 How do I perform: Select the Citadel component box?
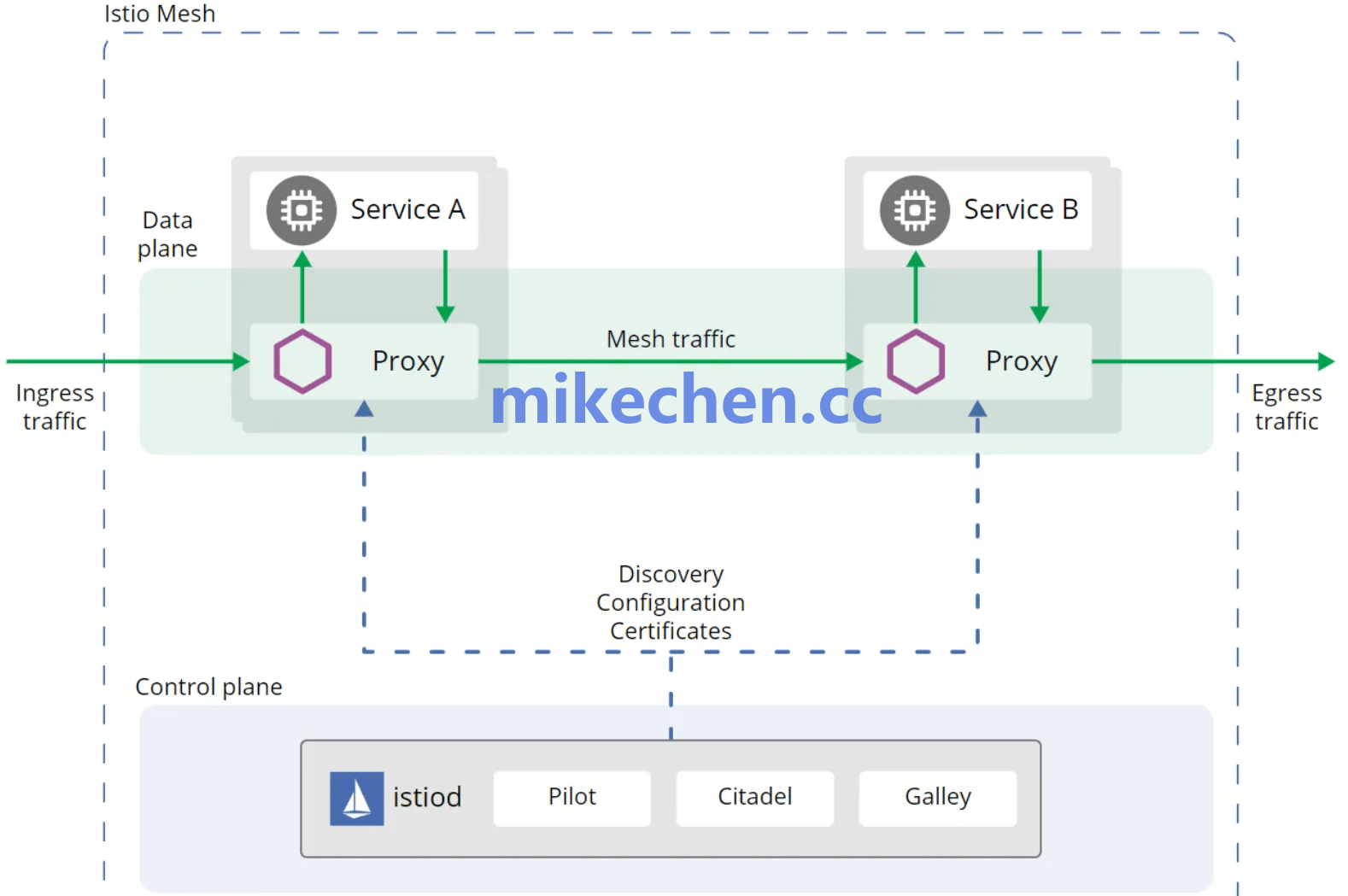pyautogui.click(x=754, y=798)
